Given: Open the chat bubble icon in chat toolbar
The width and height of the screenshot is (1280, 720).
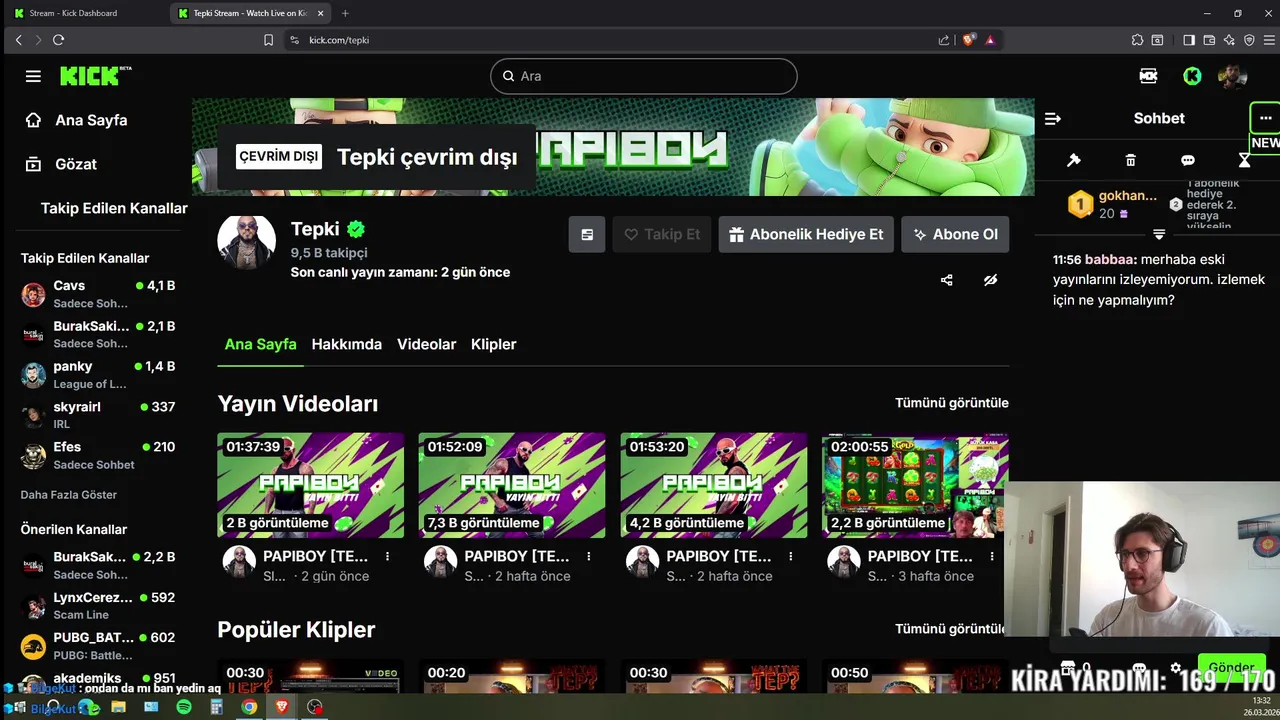Looking at the screenshot, I should click(1188, 160).
